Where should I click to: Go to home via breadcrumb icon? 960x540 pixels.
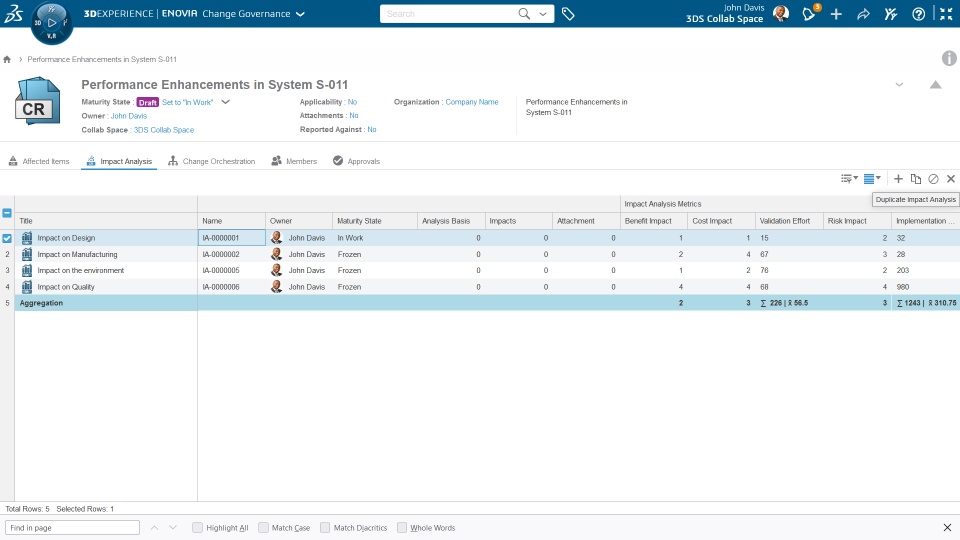tap(7, 59)
